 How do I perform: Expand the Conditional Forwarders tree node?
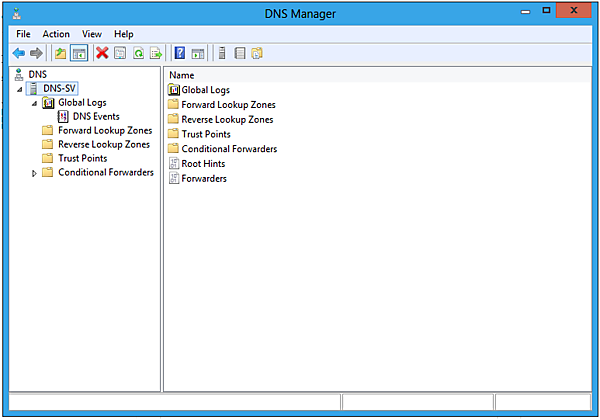click(x=34, y=173)
